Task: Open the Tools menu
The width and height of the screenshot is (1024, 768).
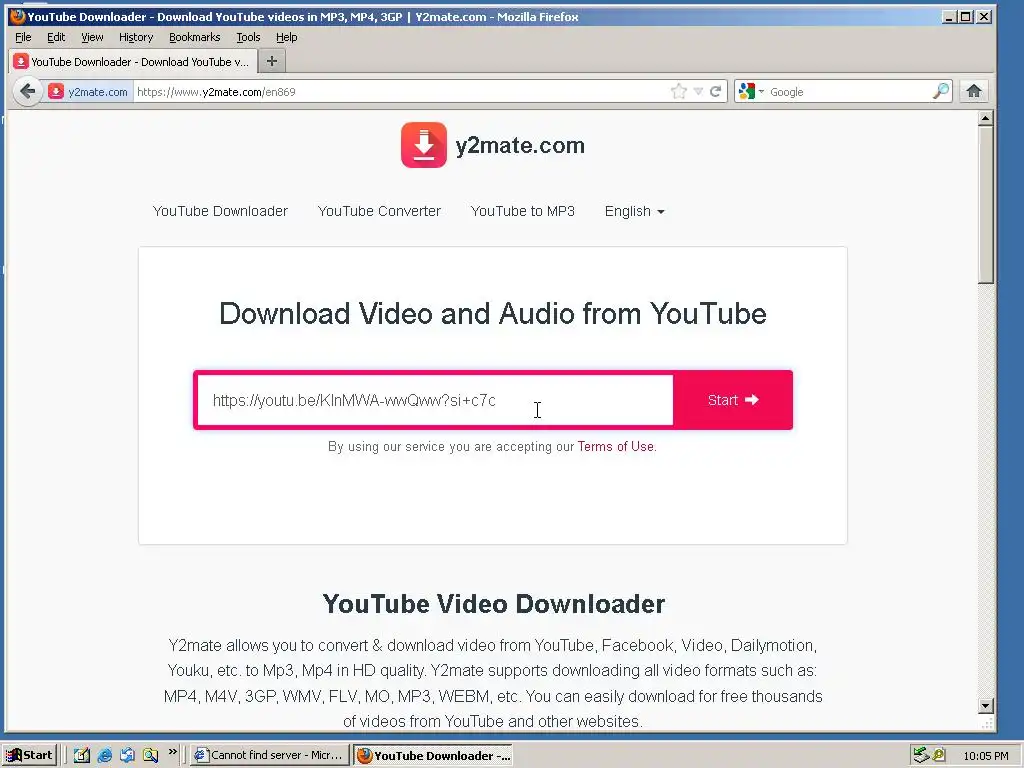Action: (x=248, y=37)
